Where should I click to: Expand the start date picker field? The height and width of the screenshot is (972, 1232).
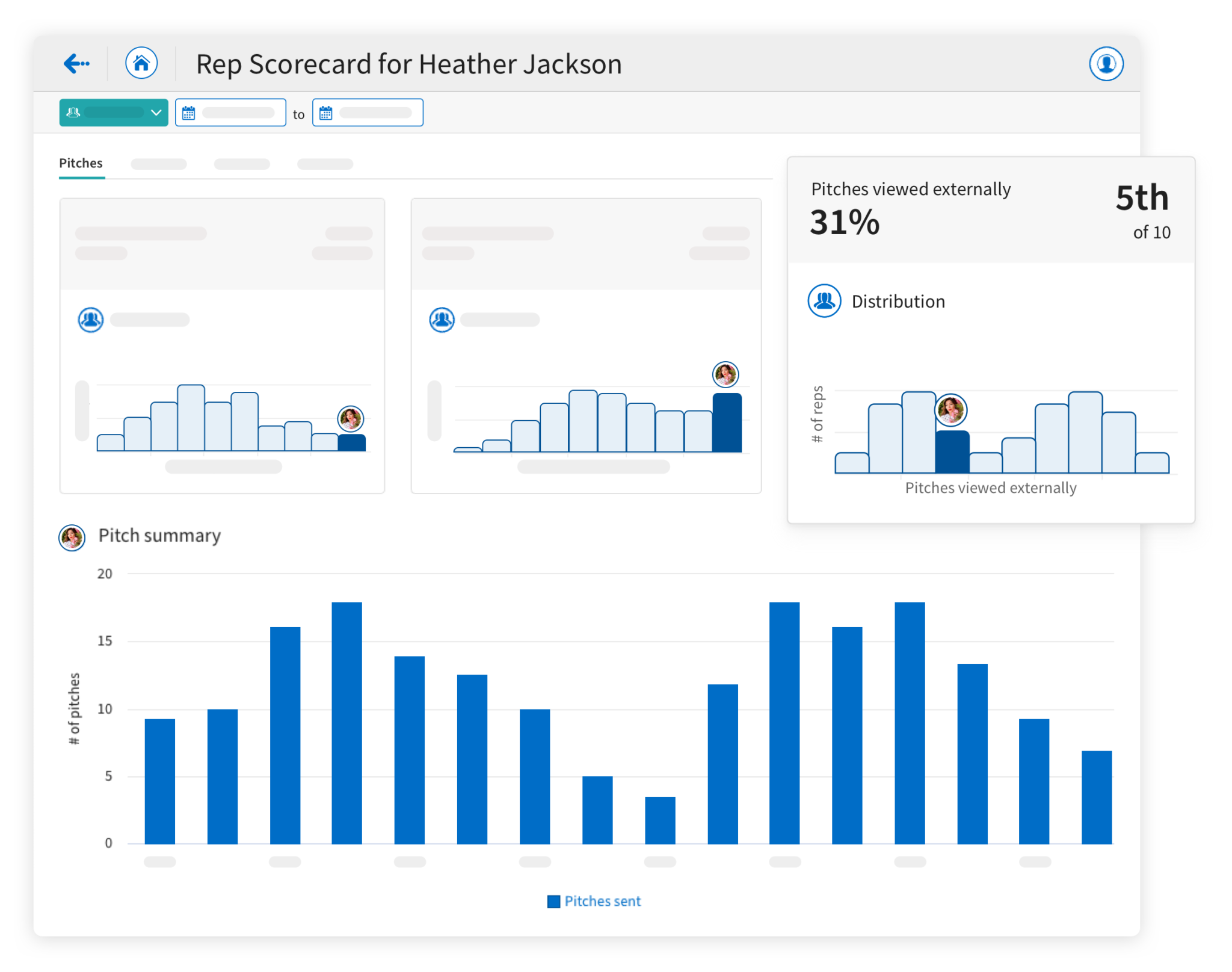[x=230, y=112]
